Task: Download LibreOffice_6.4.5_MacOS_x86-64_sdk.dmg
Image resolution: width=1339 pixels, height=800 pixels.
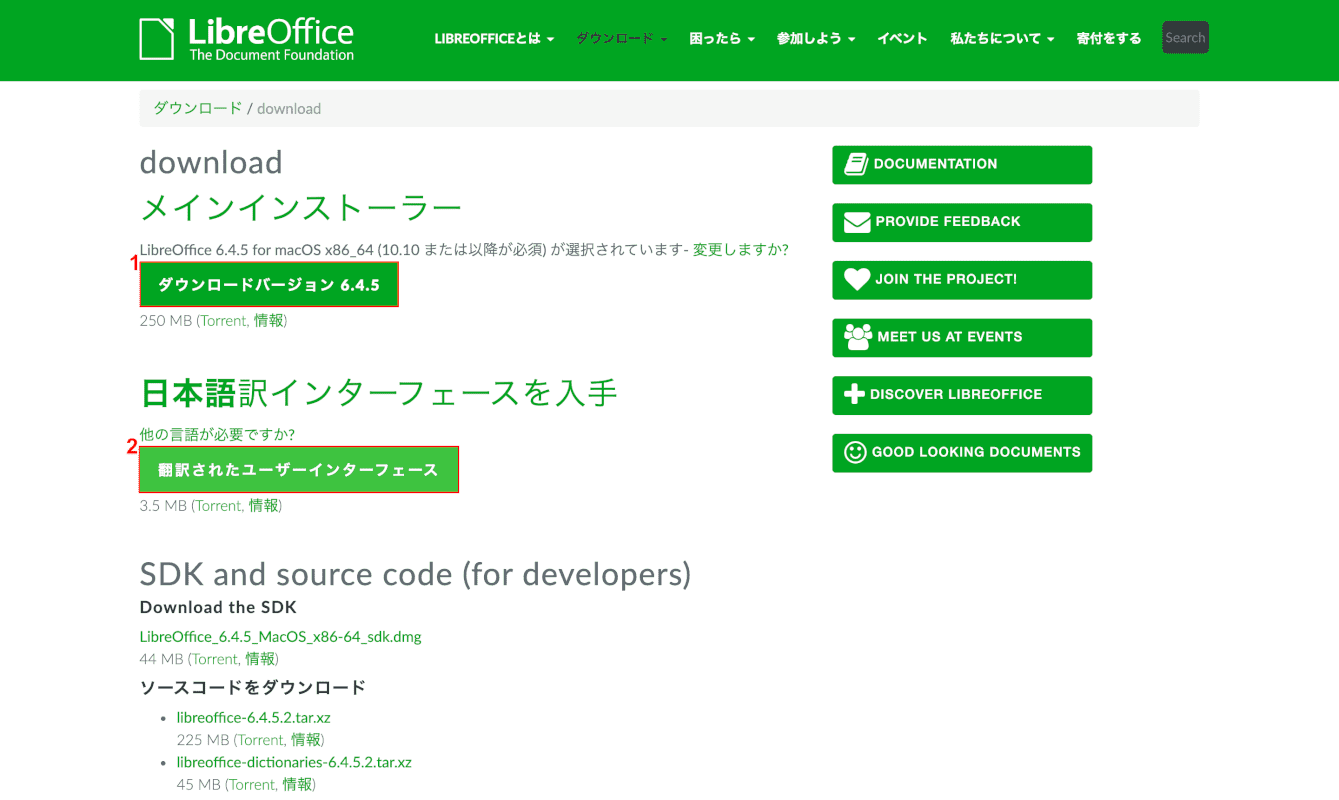Action: [281, 637]
